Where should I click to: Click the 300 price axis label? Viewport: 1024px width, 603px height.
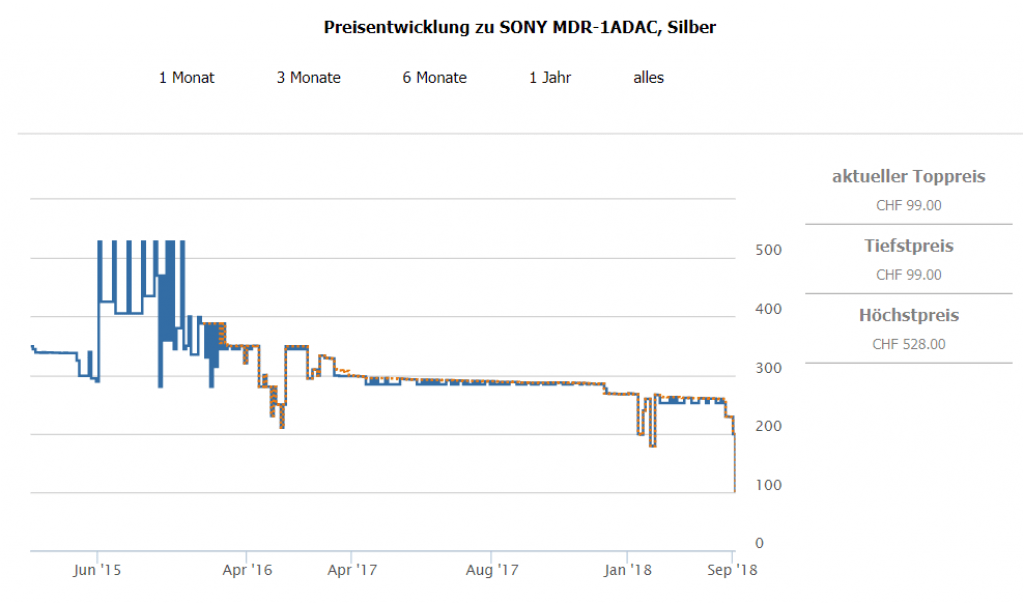tap(767, 367)
